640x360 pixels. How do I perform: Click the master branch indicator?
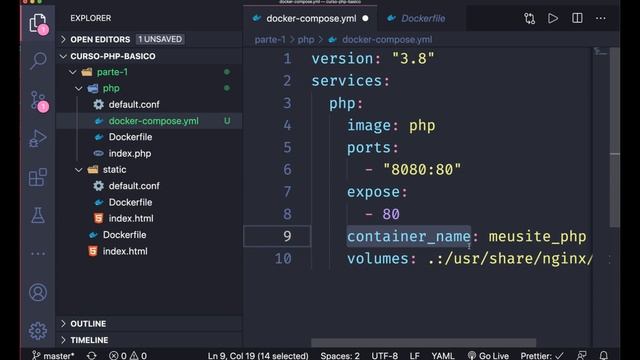[53, 356]
